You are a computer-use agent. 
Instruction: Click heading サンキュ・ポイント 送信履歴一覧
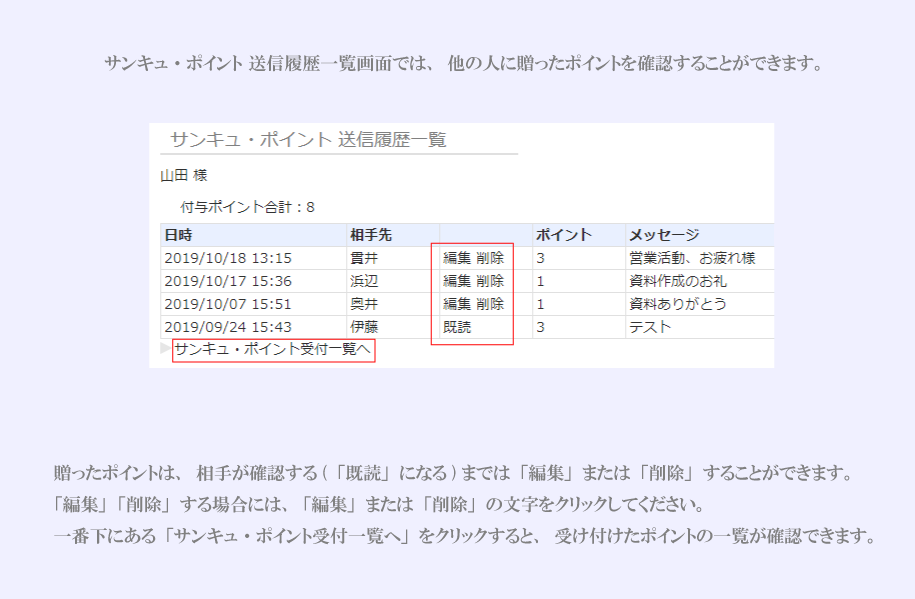pyautogui.click(x=308, y=140)
